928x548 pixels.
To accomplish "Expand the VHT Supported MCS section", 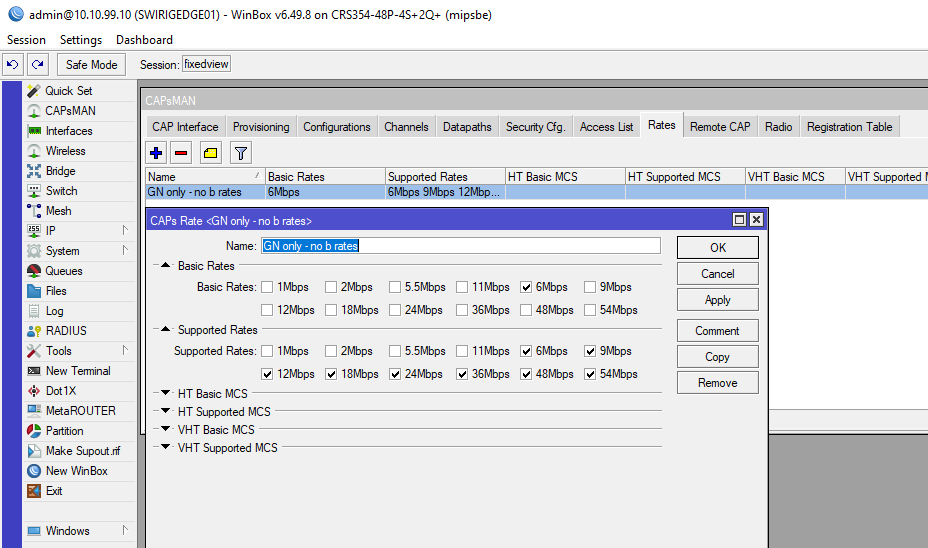I will [x=165, y=448].
